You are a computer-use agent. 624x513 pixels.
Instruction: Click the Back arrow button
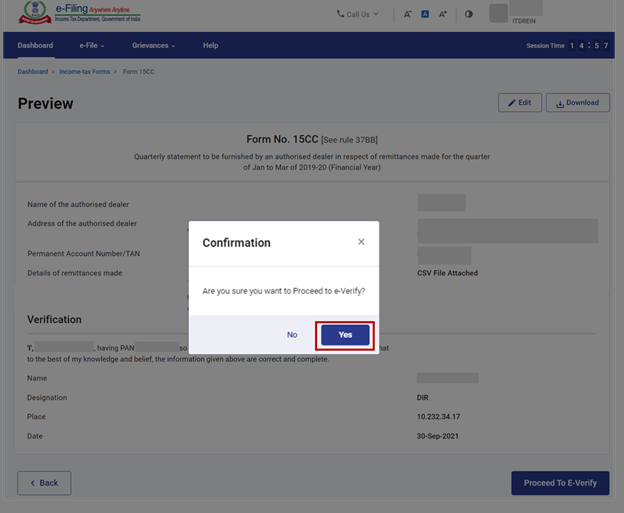44,482
